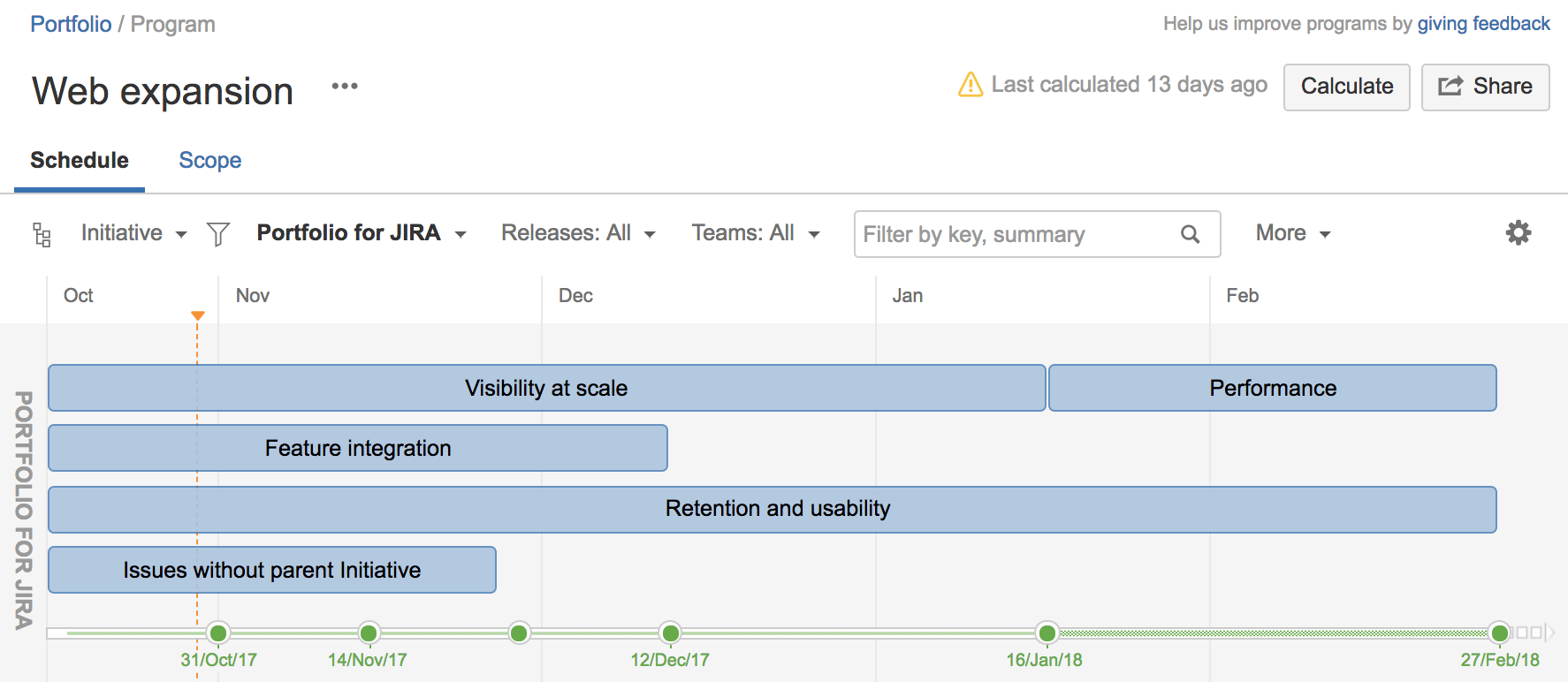Click the Filter by key, summary field
Screen dimensions: 1568x682
click(1016, 234)
